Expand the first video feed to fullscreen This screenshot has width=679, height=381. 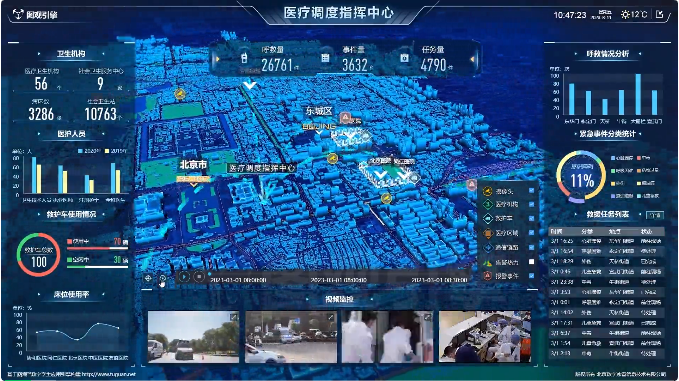click(x=234, y=317)
